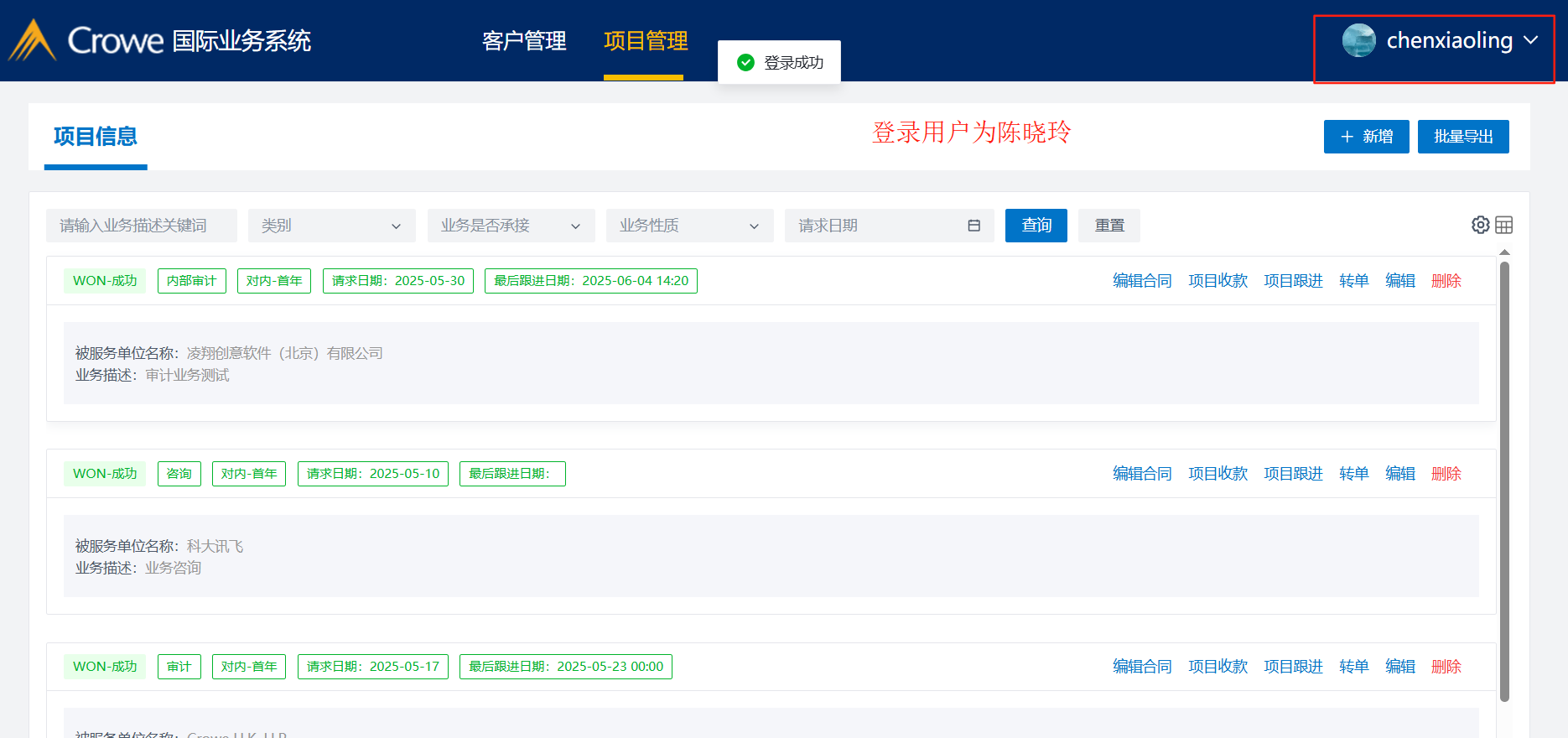
Task: Open the column settings gear icon
Action: coord(1480,225)
